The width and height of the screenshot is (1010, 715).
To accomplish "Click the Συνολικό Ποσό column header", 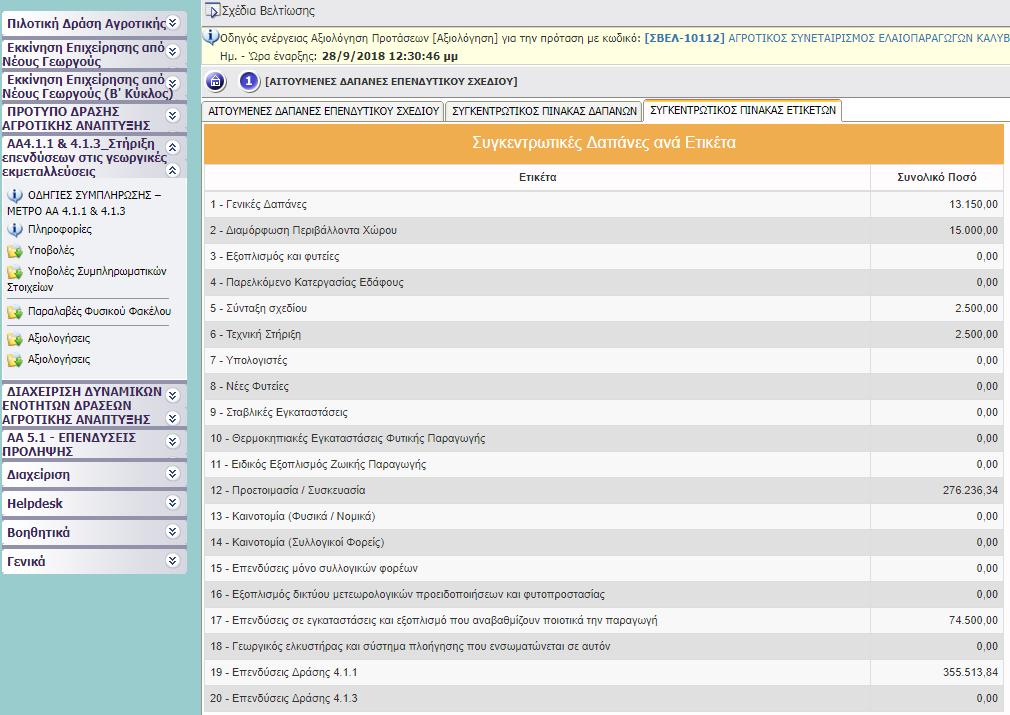I will point(937,177).
